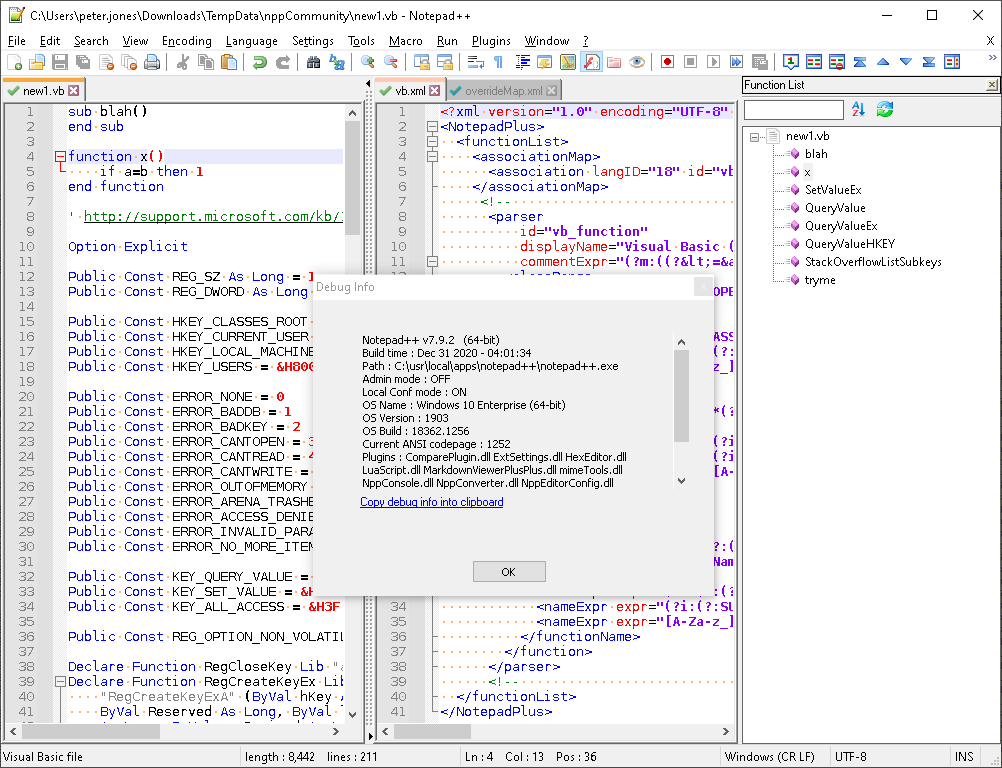Collapse Declare Function RegCreateKeyEx fold
Screen dimensions: 1002x768
click(x=60, y=682)
